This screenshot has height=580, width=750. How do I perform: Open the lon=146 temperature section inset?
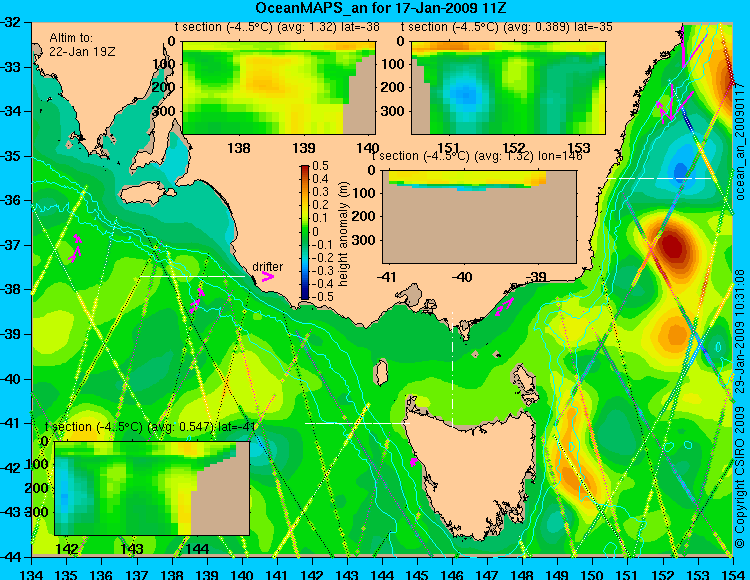(479, 217)
